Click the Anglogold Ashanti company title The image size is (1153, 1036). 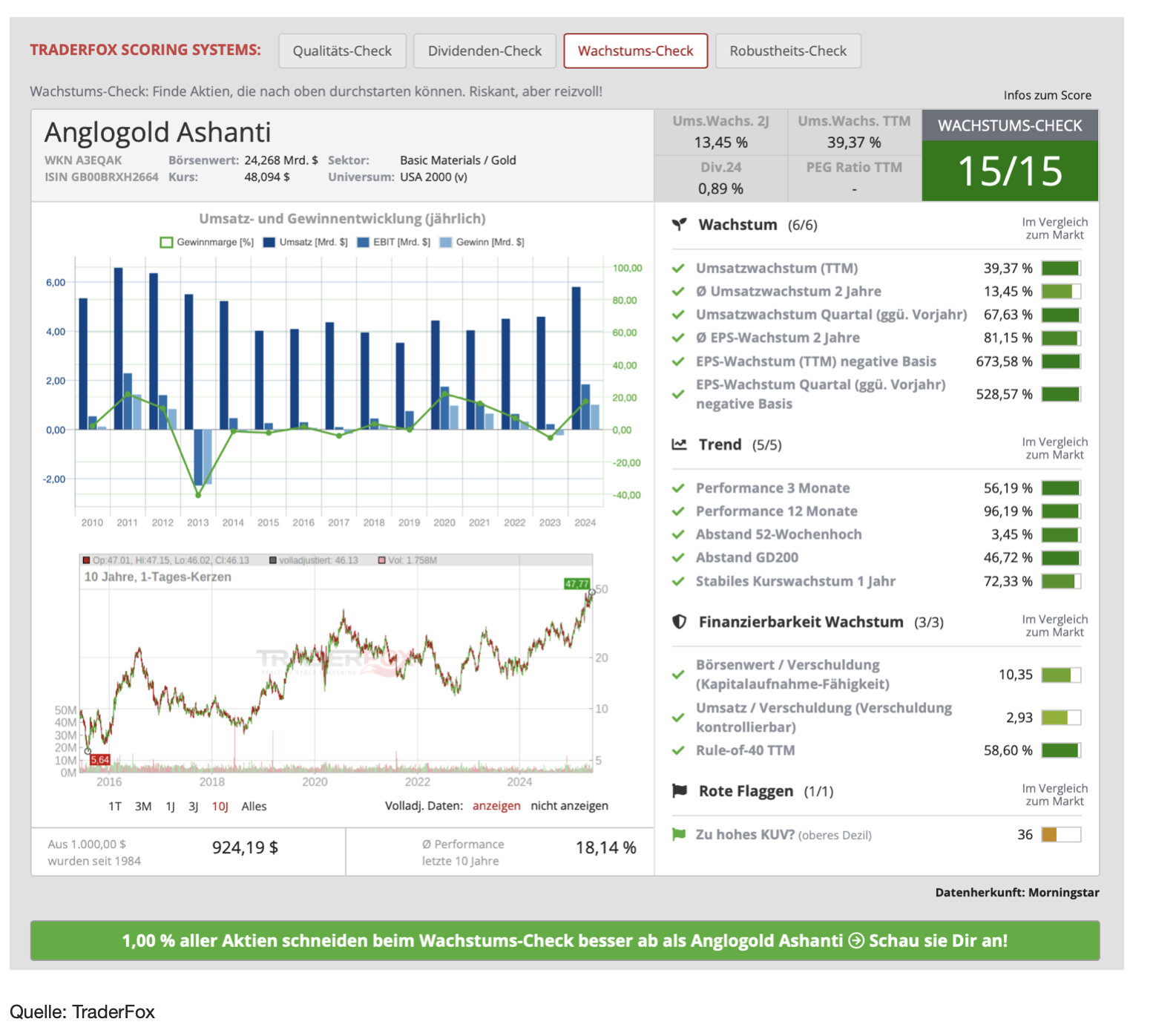(x=157, y=132)
